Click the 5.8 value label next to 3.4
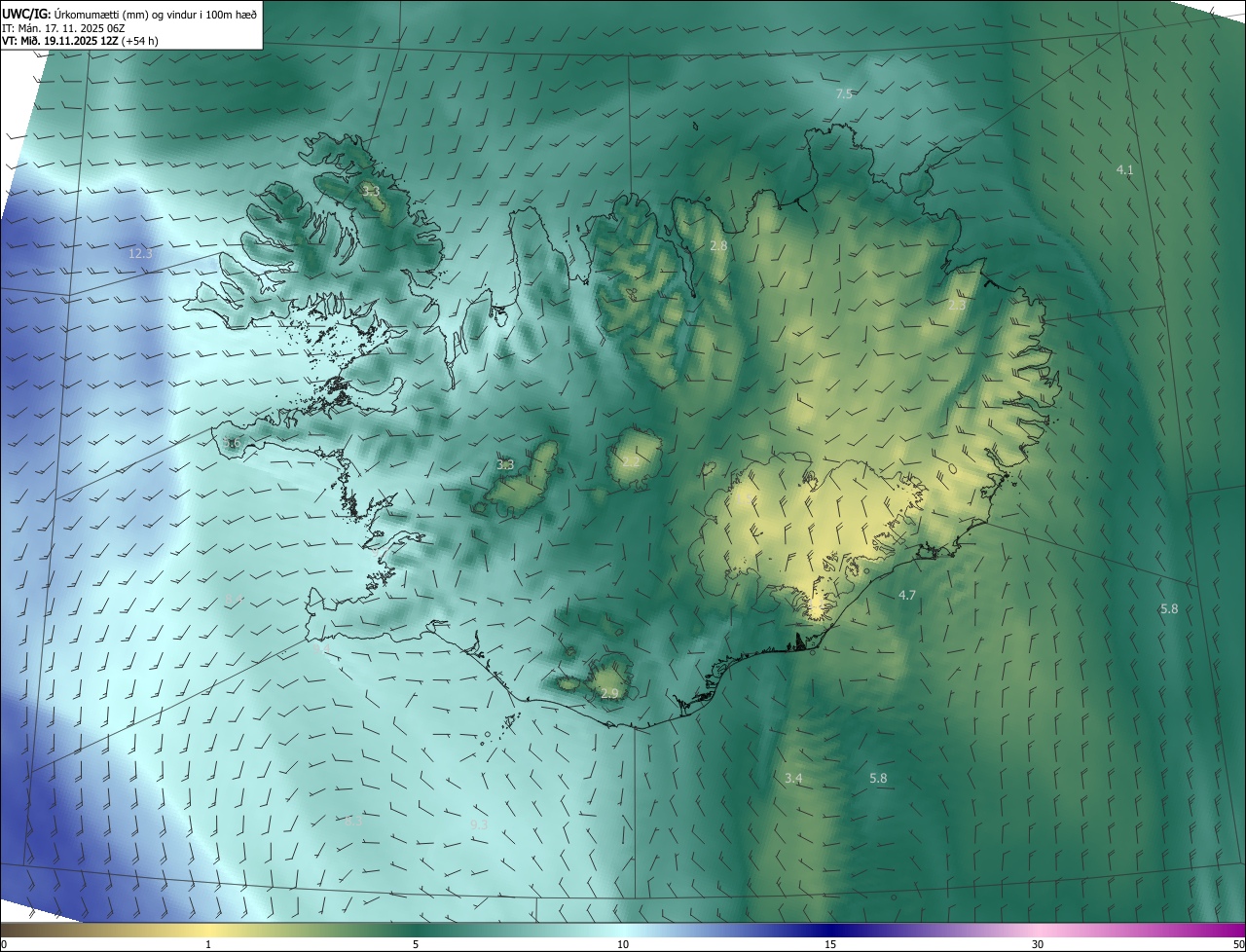The height and width of the screenshot is (952, 1246). [x=878, y=779]
